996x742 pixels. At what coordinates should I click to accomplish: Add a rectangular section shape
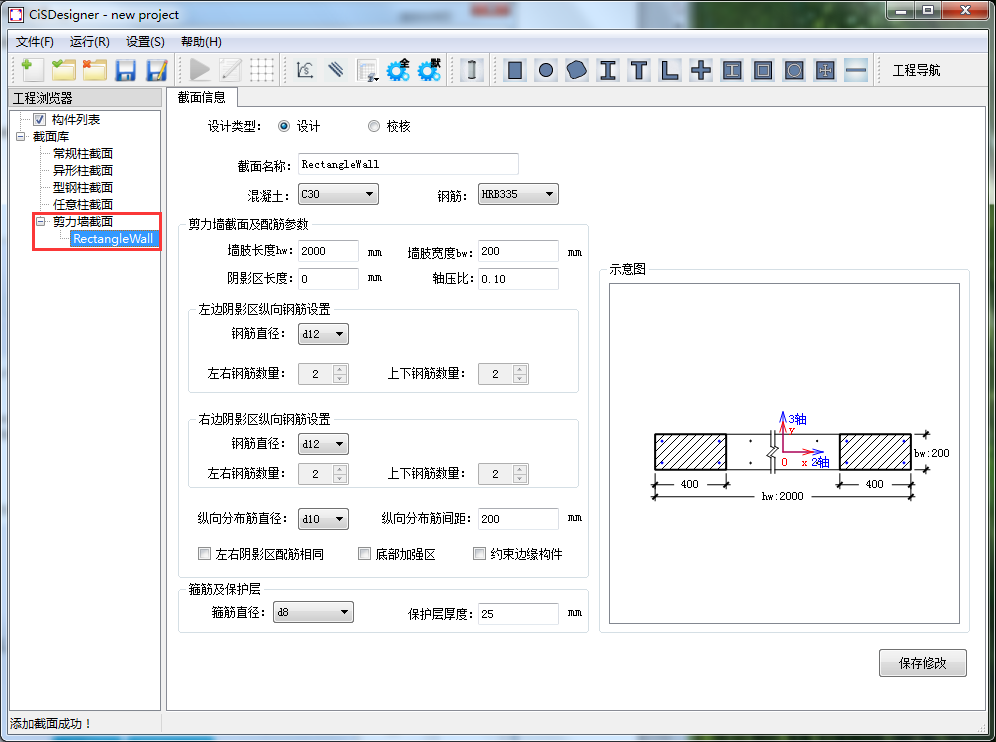515,70
